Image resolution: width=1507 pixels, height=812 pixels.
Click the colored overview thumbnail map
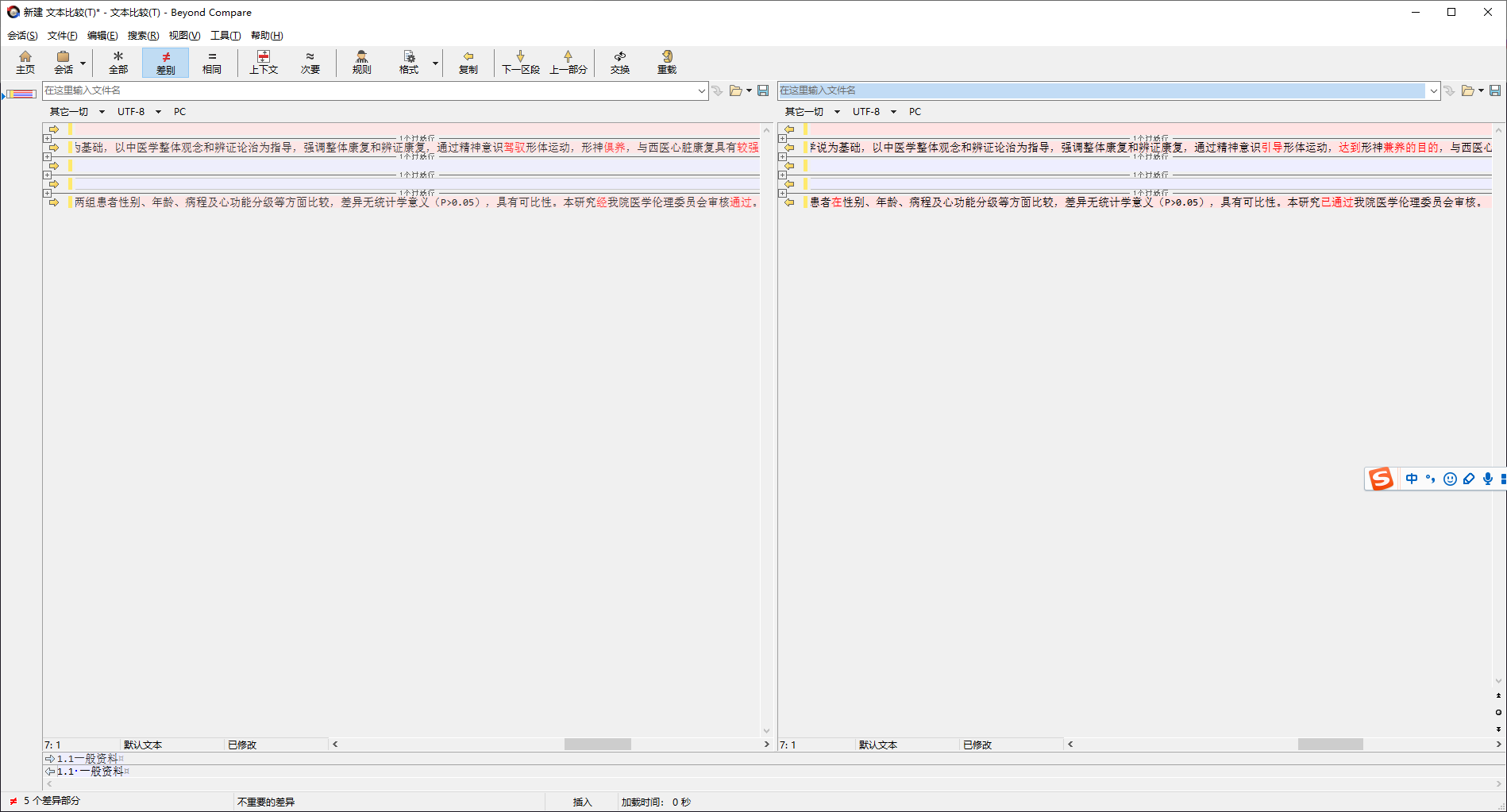(x=21, y=94)
